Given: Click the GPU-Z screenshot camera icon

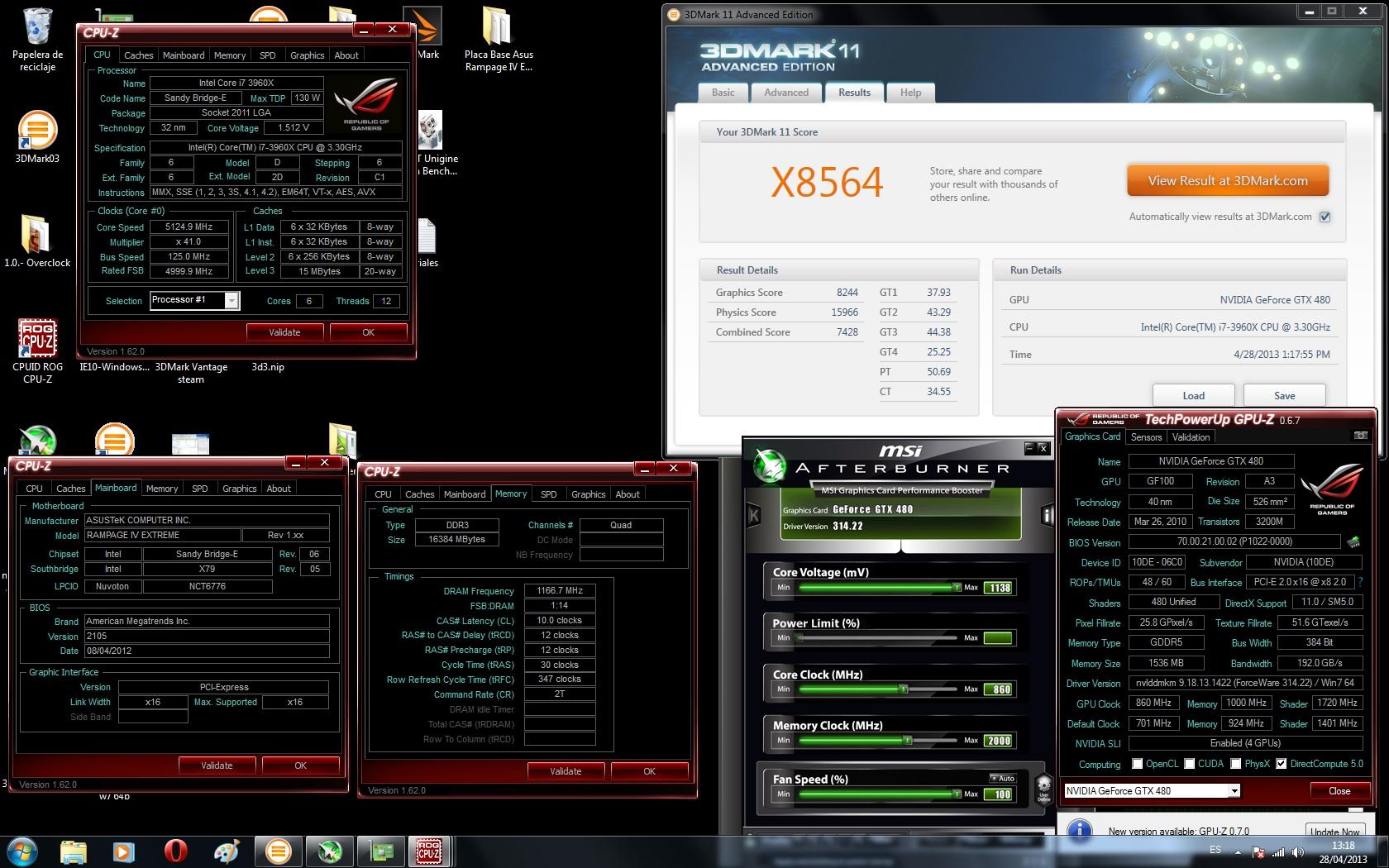Looking at the screenshot, I should coord(1360,436).
